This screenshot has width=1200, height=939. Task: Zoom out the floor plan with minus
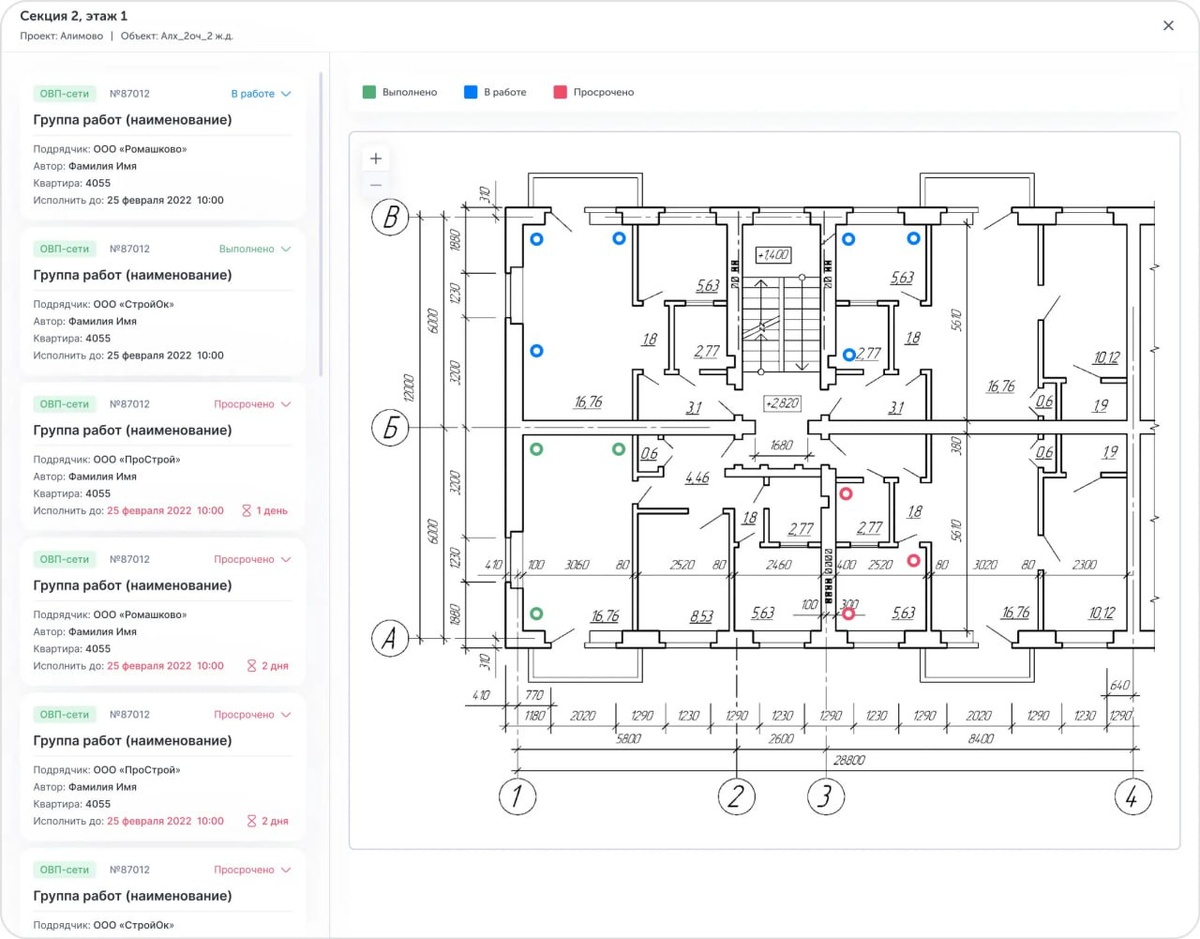[376, 185]
